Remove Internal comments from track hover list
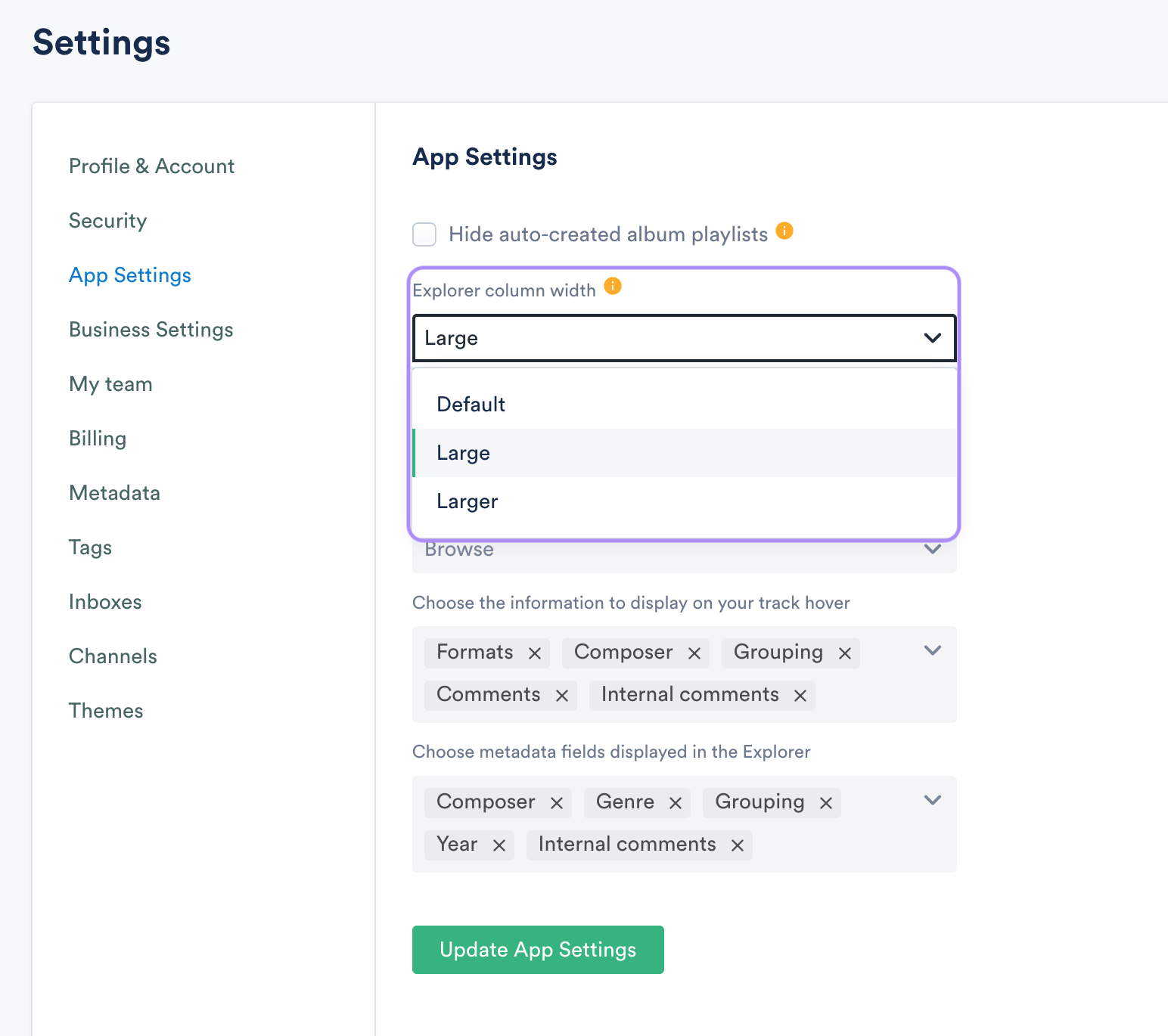This screenshot has height=1036, width=1168. tap(800, 696)
